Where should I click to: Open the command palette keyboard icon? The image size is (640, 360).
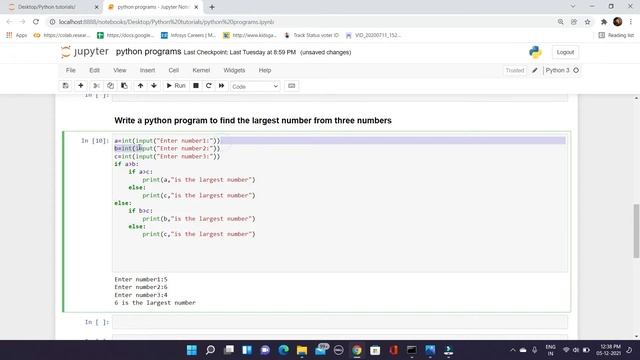tap(291, 86)
